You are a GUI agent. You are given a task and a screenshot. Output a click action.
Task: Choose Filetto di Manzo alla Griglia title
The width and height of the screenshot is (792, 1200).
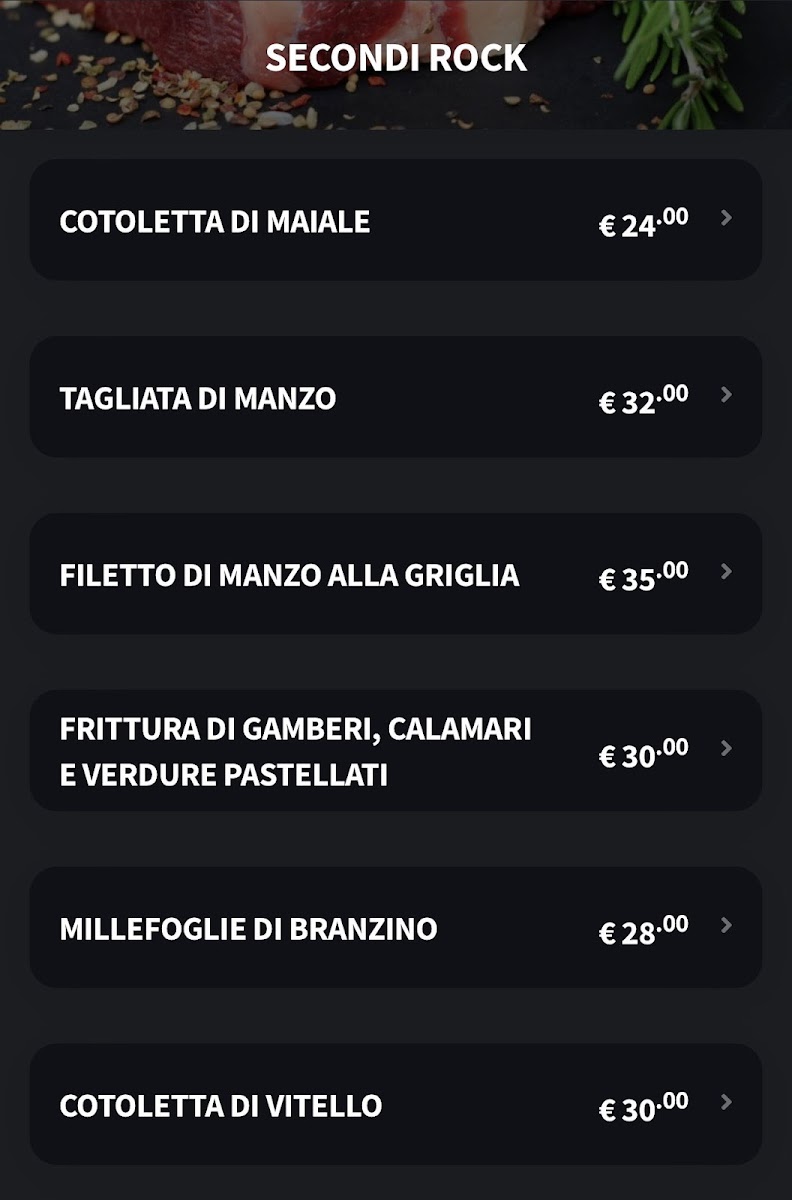289,575
